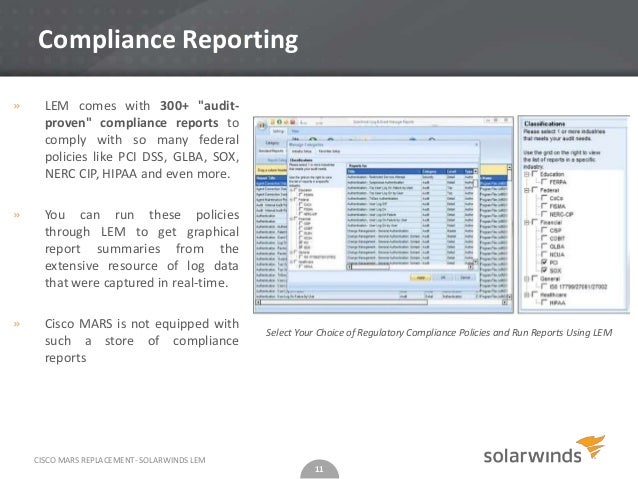Screen dimensions: 638x479
Task: Check ISO 17799/27001/27002 in enlarged panel
Action: pyautogui.click(x=544, y=287)
